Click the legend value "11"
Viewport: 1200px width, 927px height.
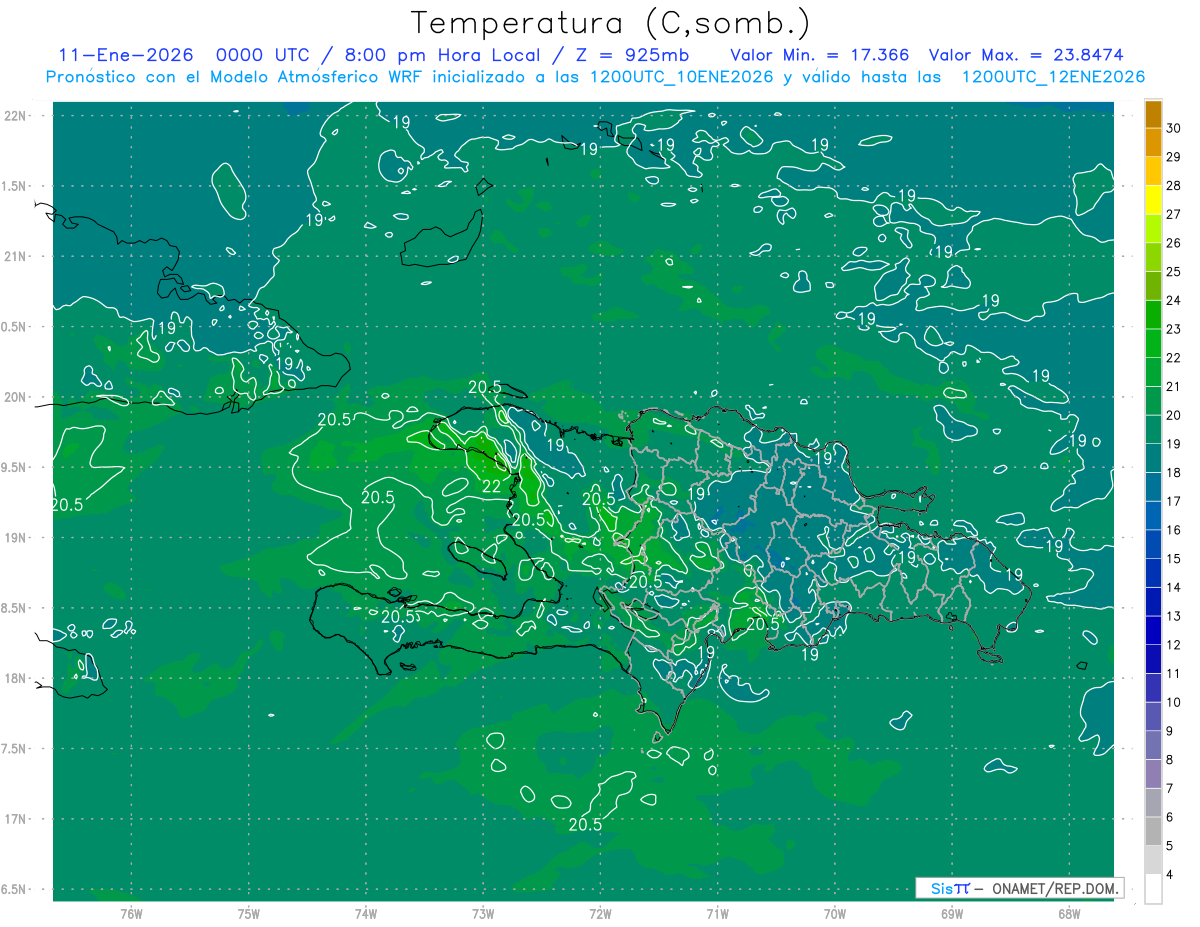[1174, 674]
